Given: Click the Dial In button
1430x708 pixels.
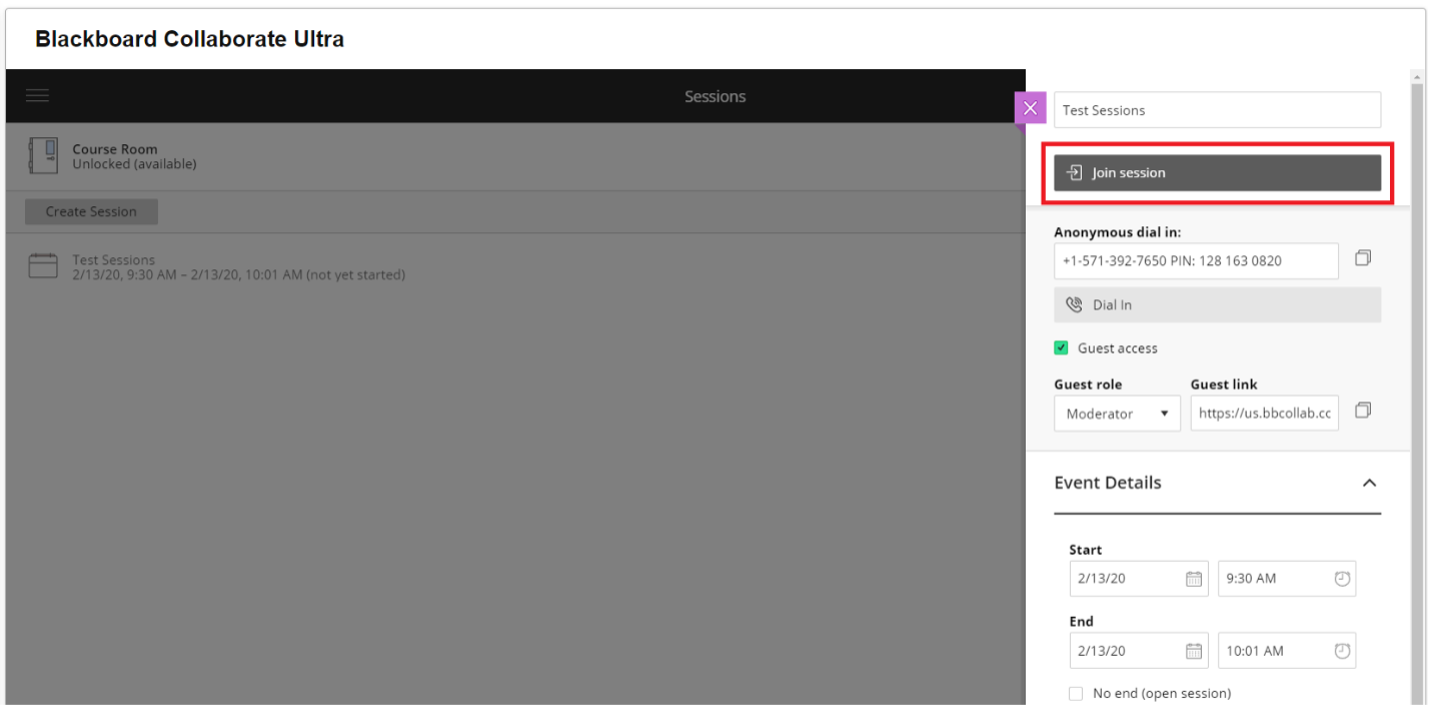Looking at the screenshot, I should (1217, 305).
